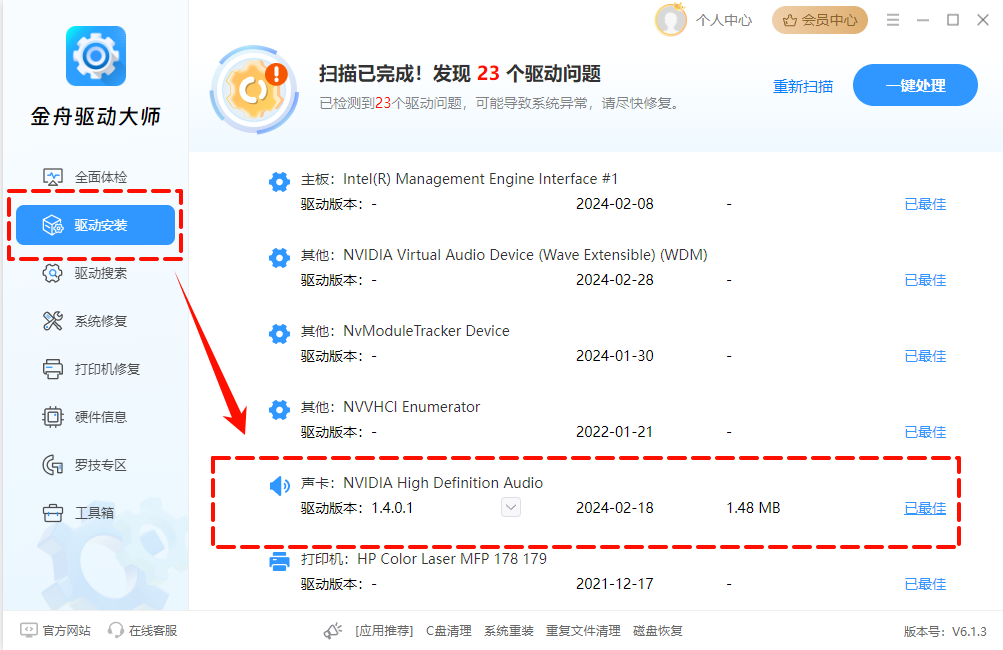Click the 金舟驱动大师 gear logo

click(x=96, y=56)
